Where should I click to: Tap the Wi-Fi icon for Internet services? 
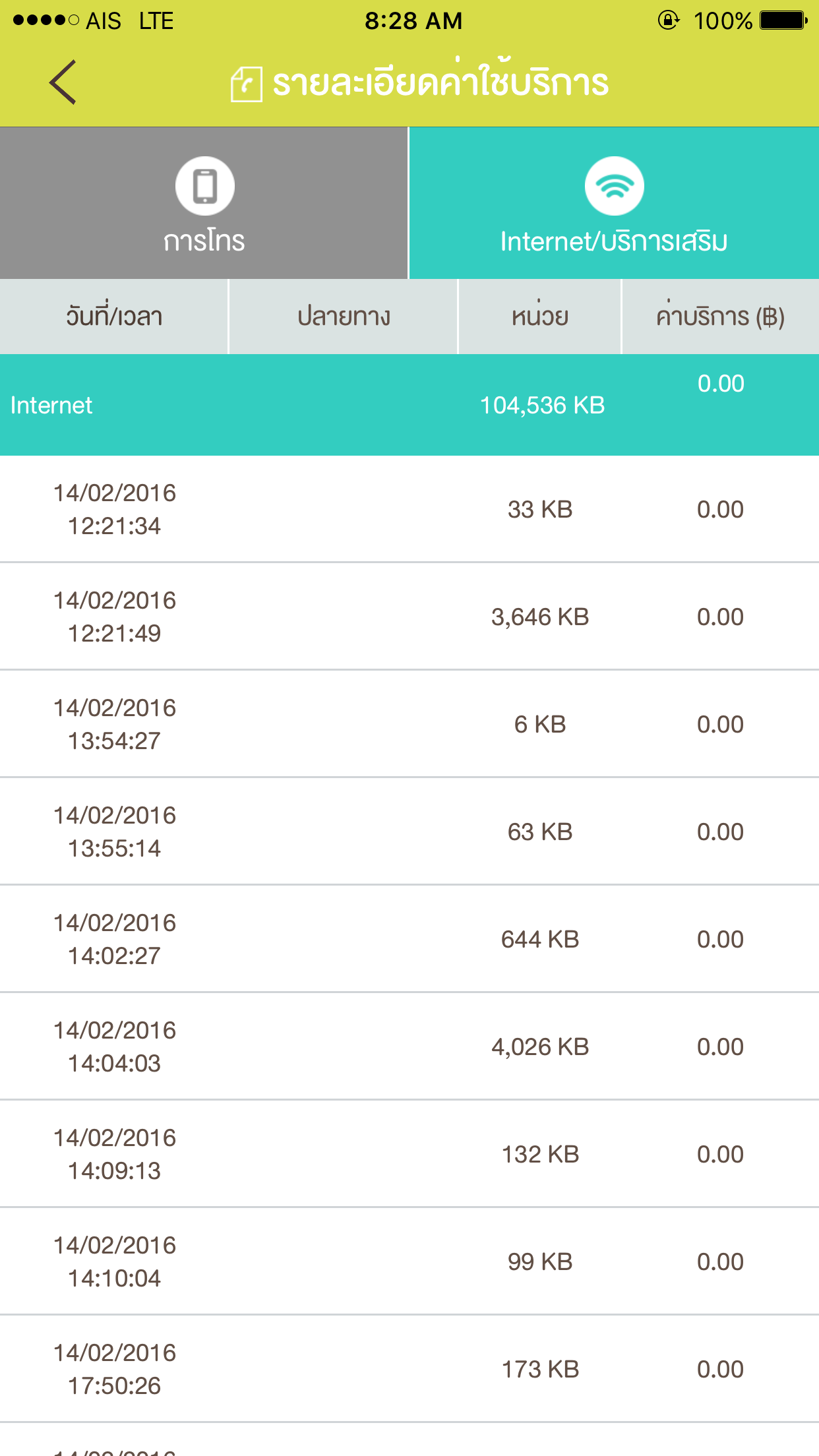pos(614,186)
